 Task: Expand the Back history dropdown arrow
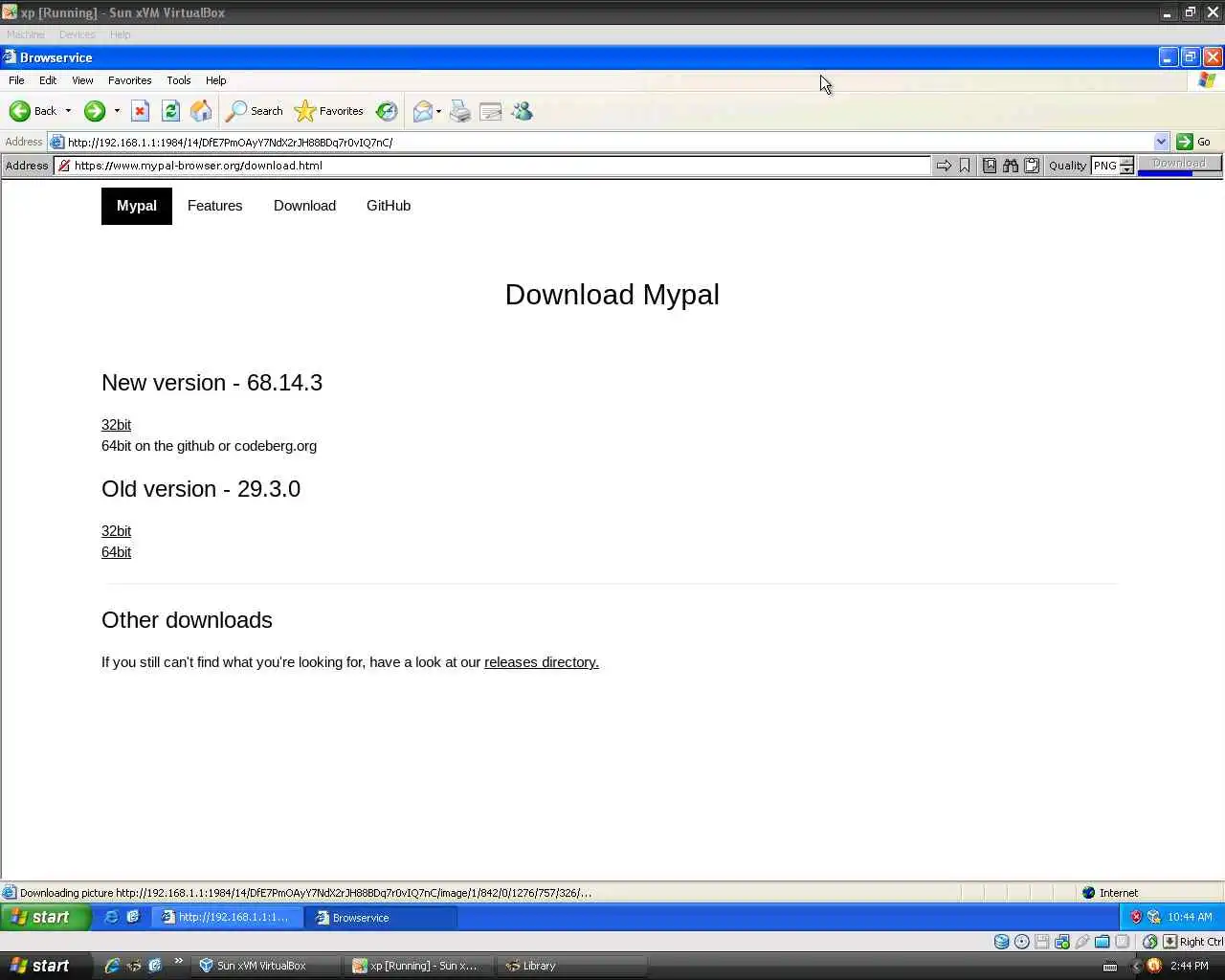68,111
